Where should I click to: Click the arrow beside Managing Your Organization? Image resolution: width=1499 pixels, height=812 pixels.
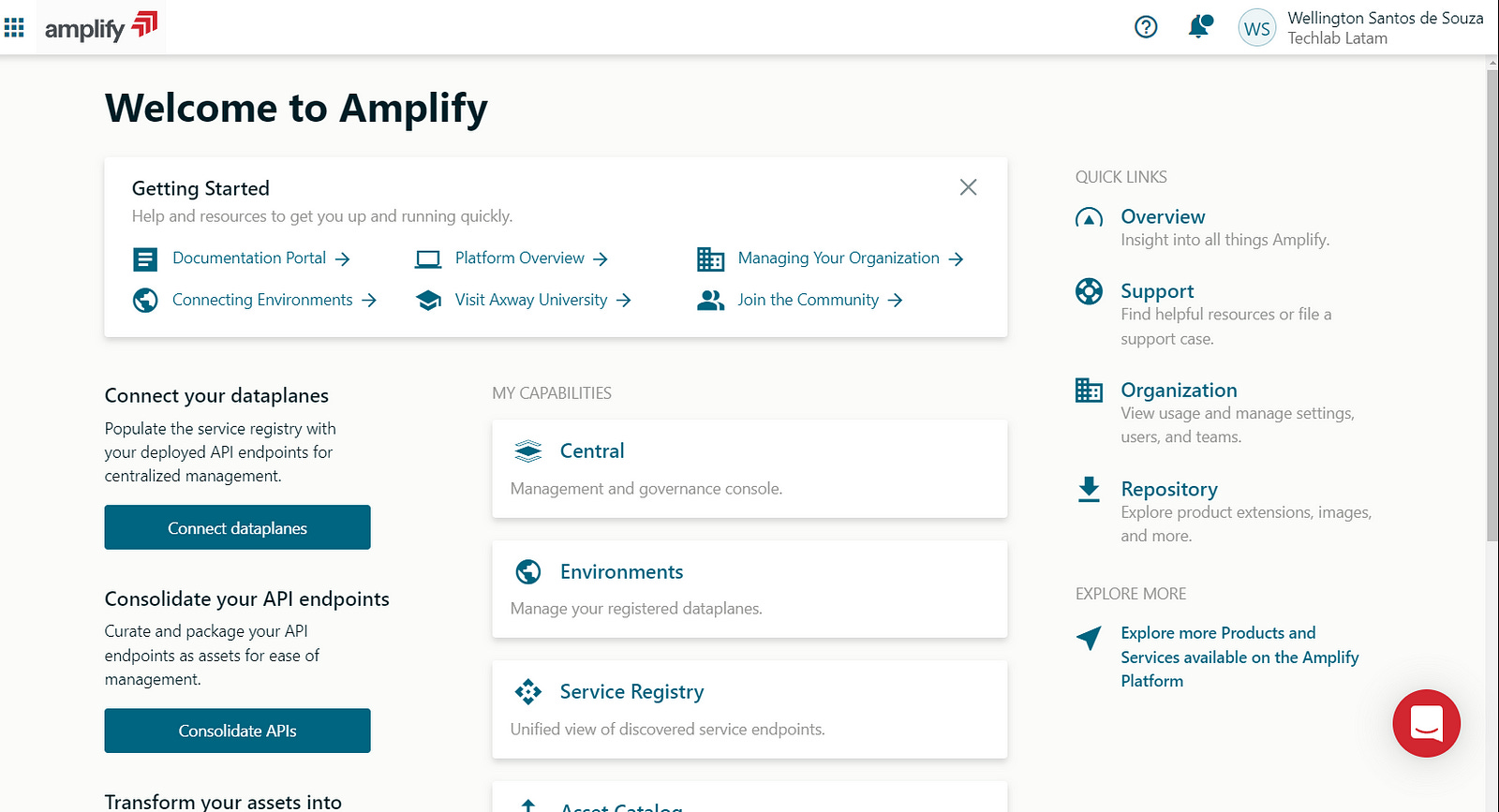956,259
